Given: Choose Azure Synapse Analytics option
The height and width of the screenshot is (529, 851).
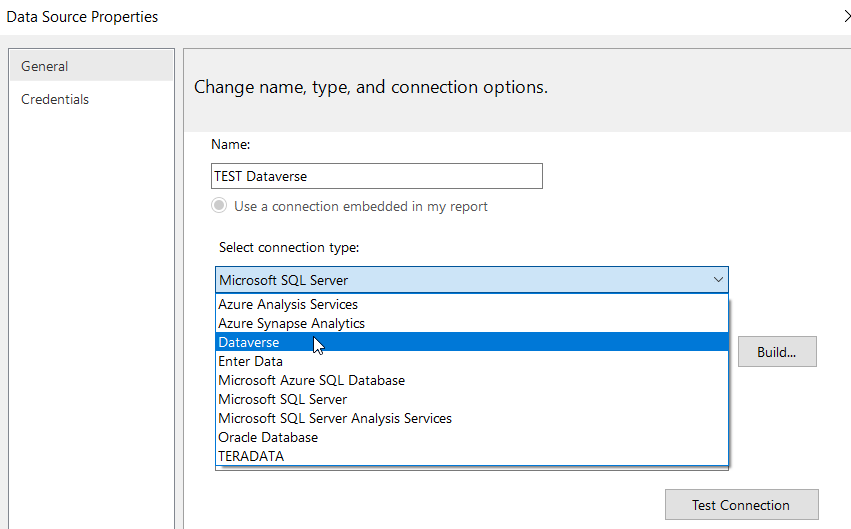Looking at the screenshot, I should pos(472,323).
